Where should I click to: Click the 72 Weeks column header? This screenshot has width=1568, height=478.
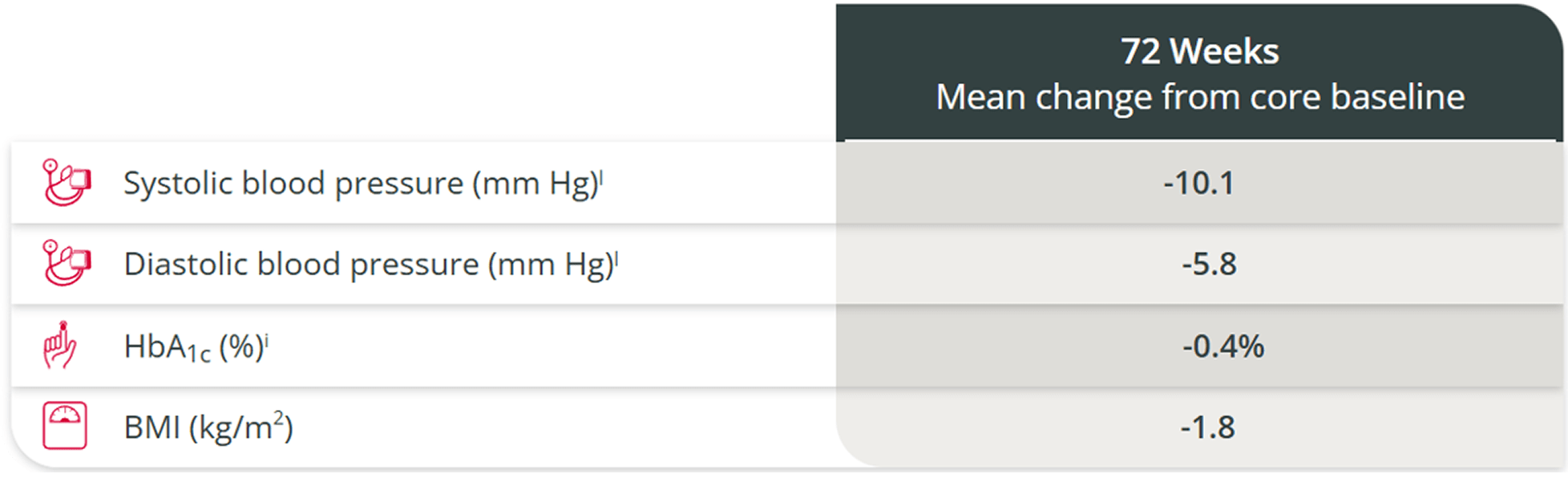(1199, 51)
